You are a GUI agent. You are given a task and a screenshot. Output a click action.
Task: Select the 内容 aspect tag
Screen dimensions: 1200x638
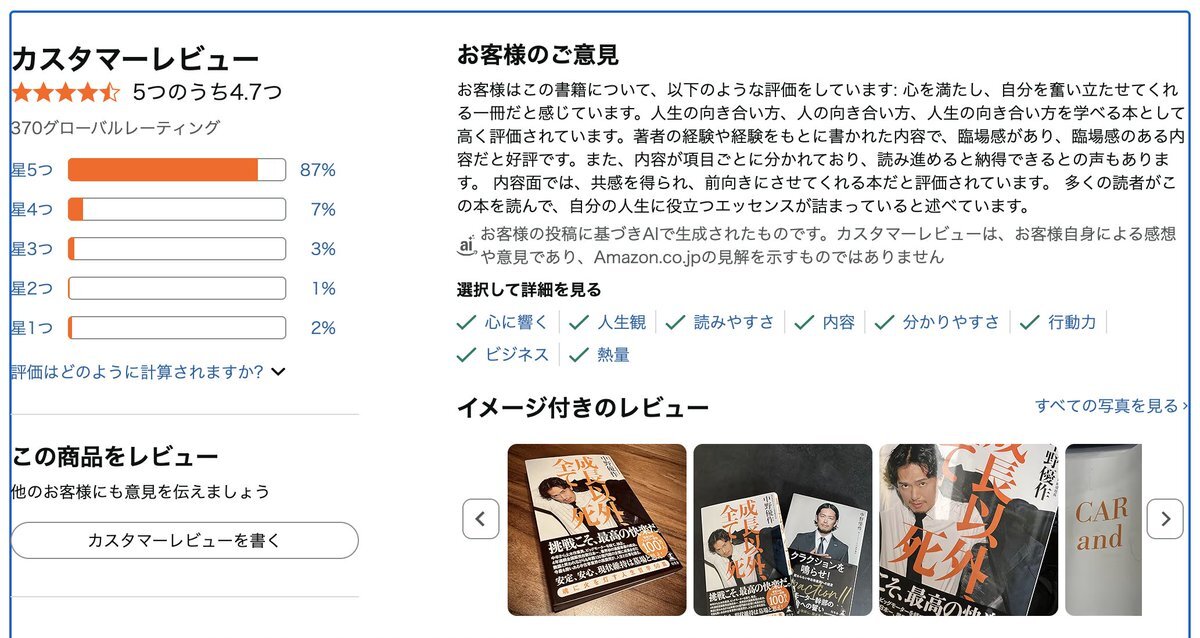pyautogui.click(x=825, y=322)
